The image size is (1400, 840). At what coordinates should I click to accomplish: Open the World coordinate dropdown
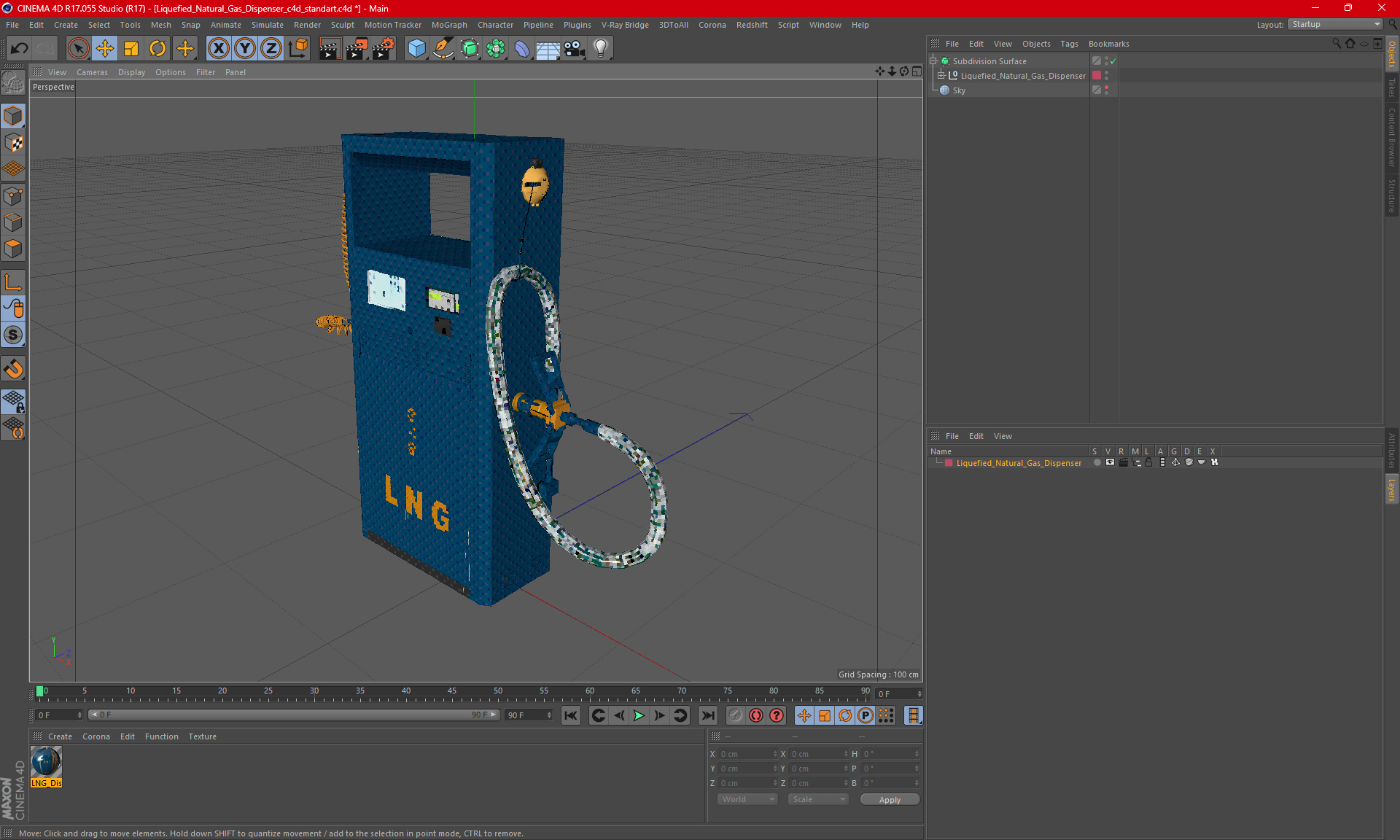point(748,799)
